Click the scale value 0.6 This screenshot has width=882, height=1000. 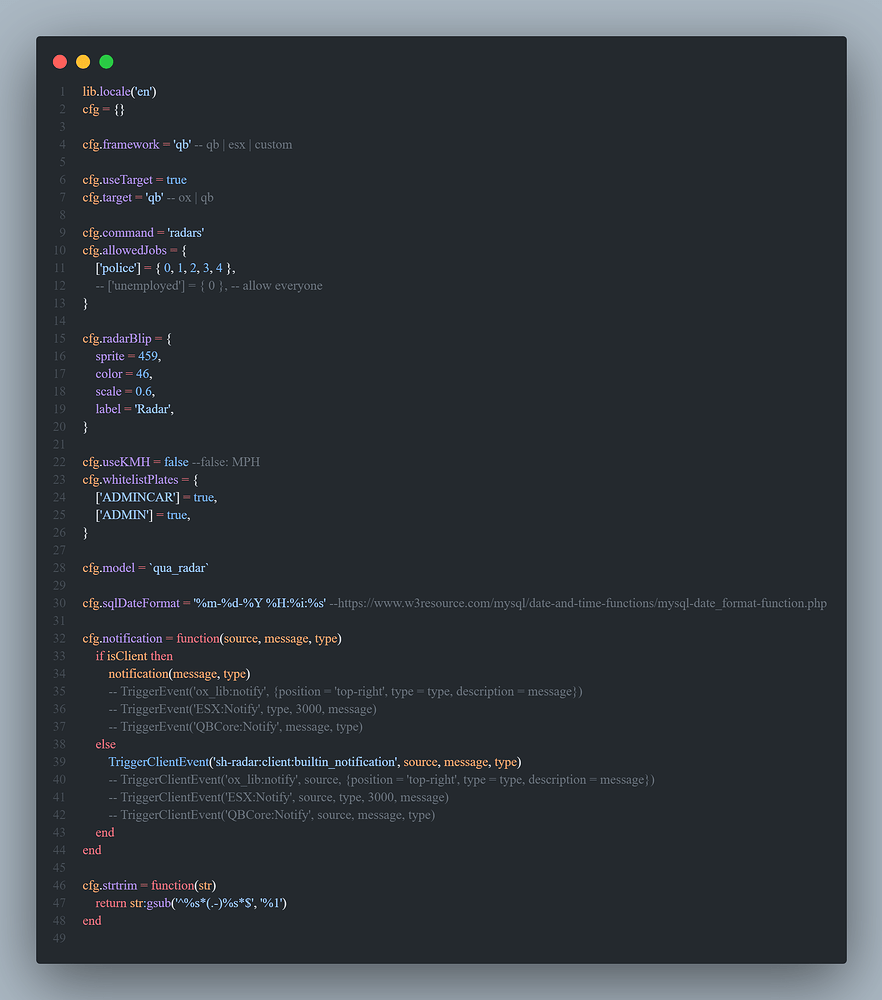144,391
